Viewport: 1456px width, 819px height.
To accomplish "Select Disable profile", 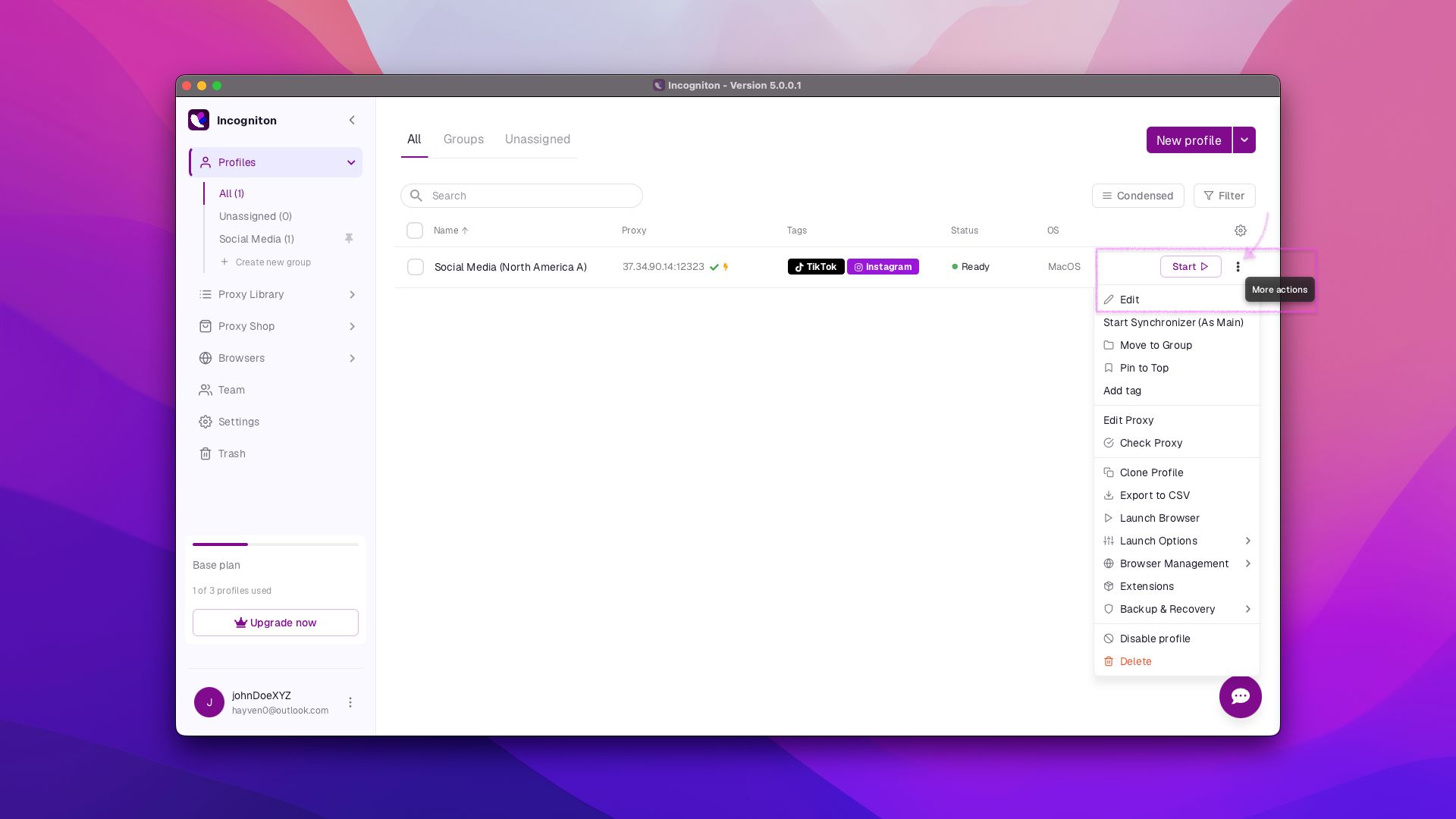I will (x=1177, y=639).
